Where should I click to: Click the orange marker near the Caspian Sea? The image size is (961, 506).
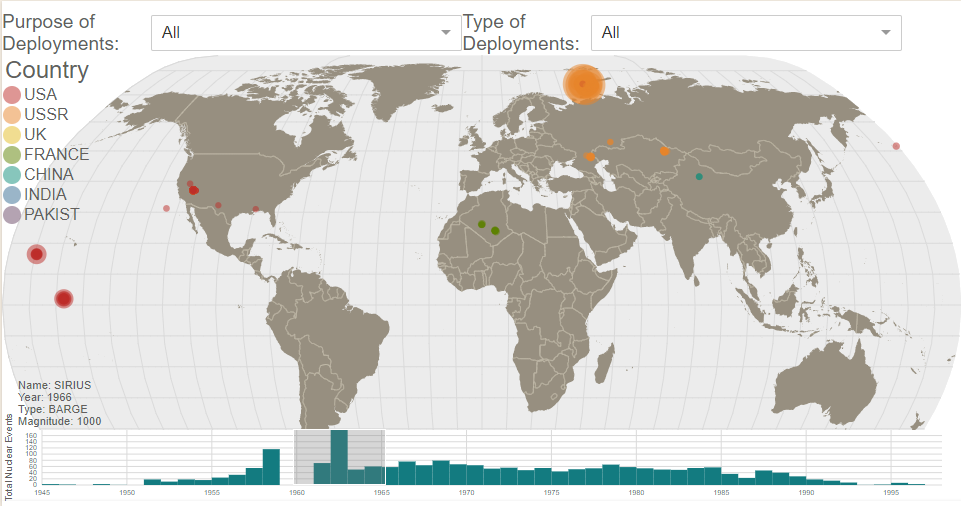590,157
